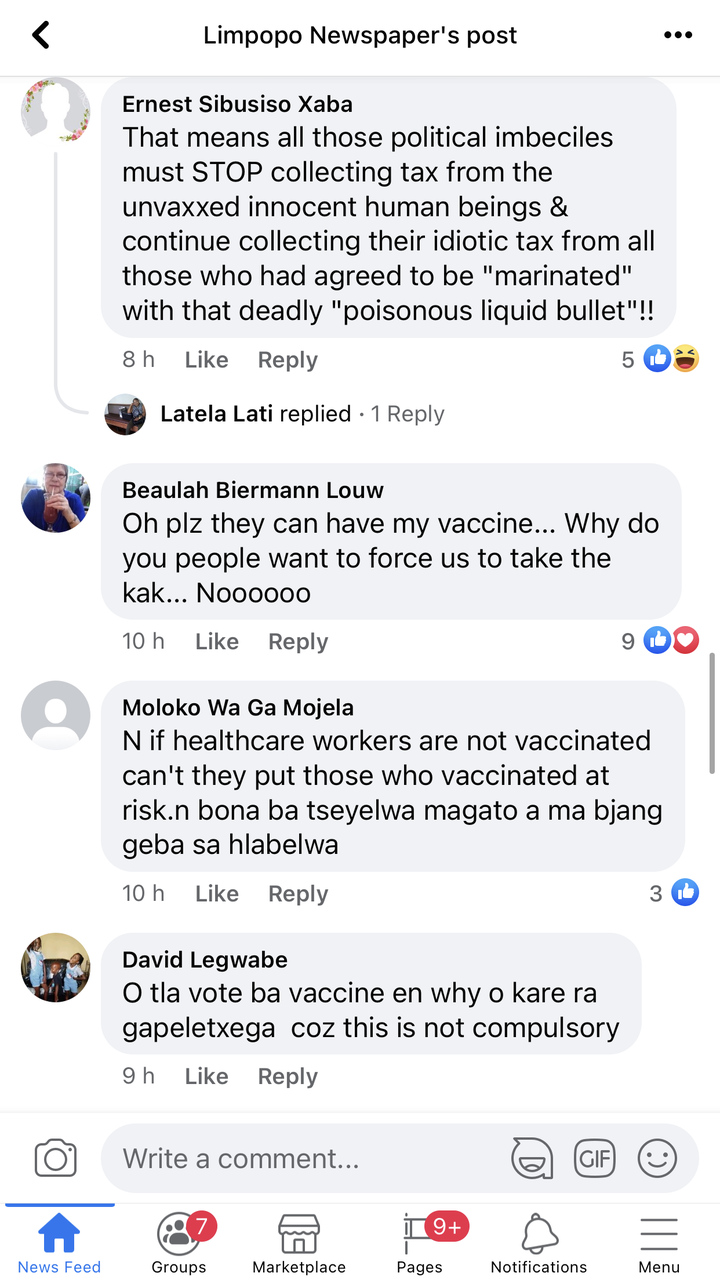Open David Legwabe's profile picture

(x=56, y=967)
